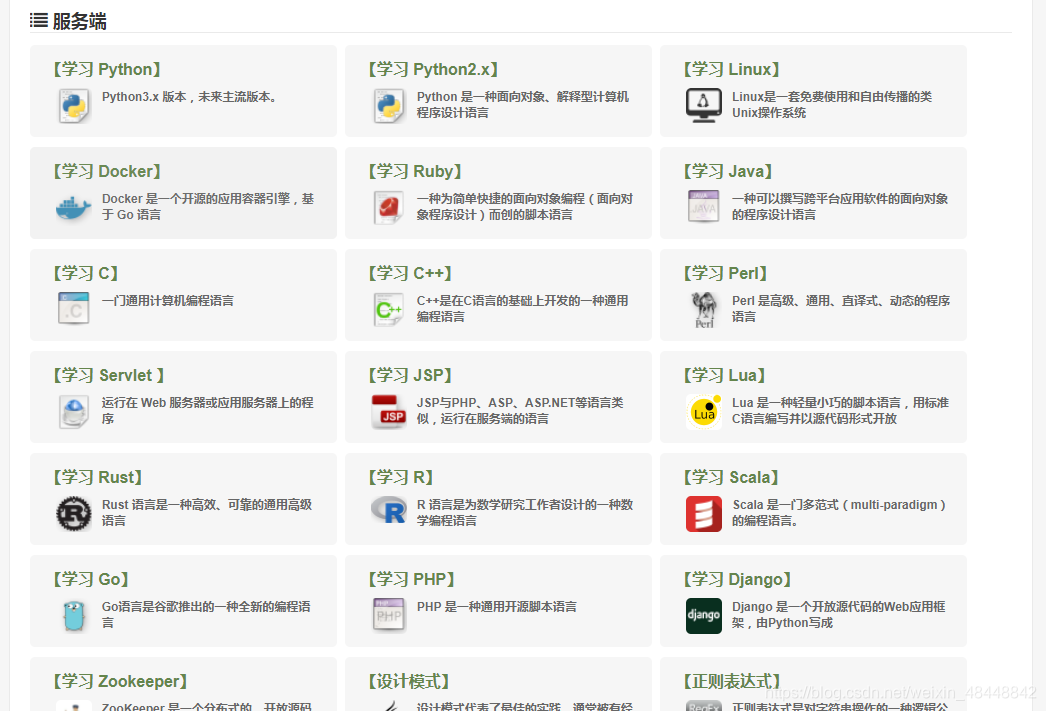Click the .C file icon
The width and height of the screenshot is (1046, 711).
click(x=73, y=308)
